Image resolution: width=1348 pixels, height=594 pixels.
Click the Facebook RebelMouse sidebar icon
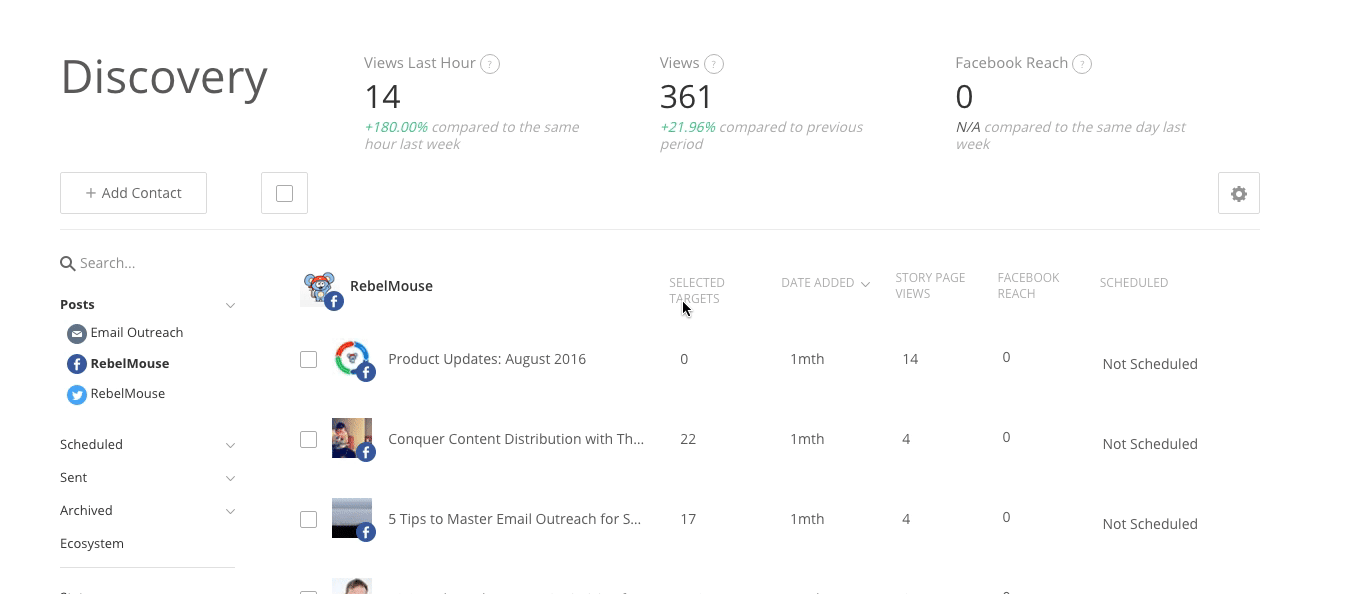coord(76,364)
